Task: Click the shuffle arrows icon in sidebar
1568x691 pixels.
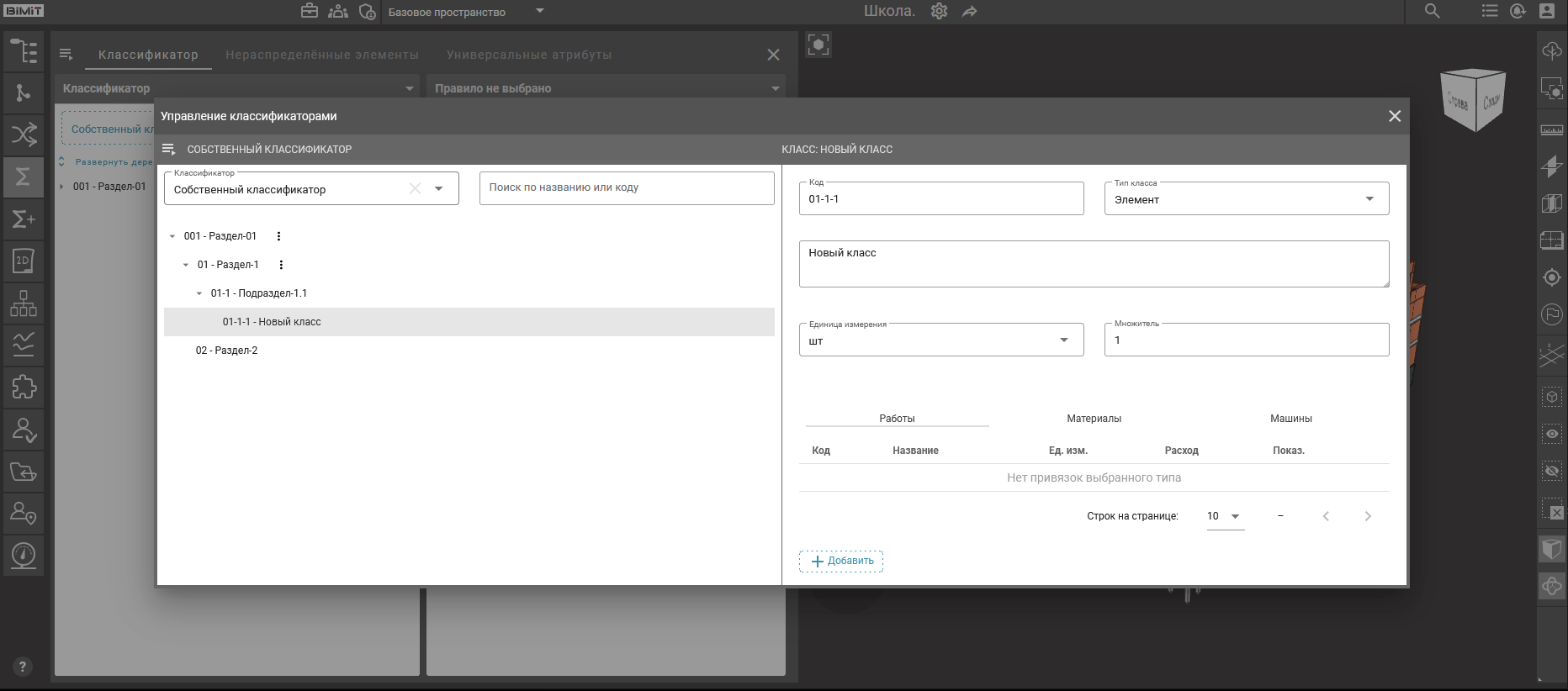Action: click(x=24, y=135)
